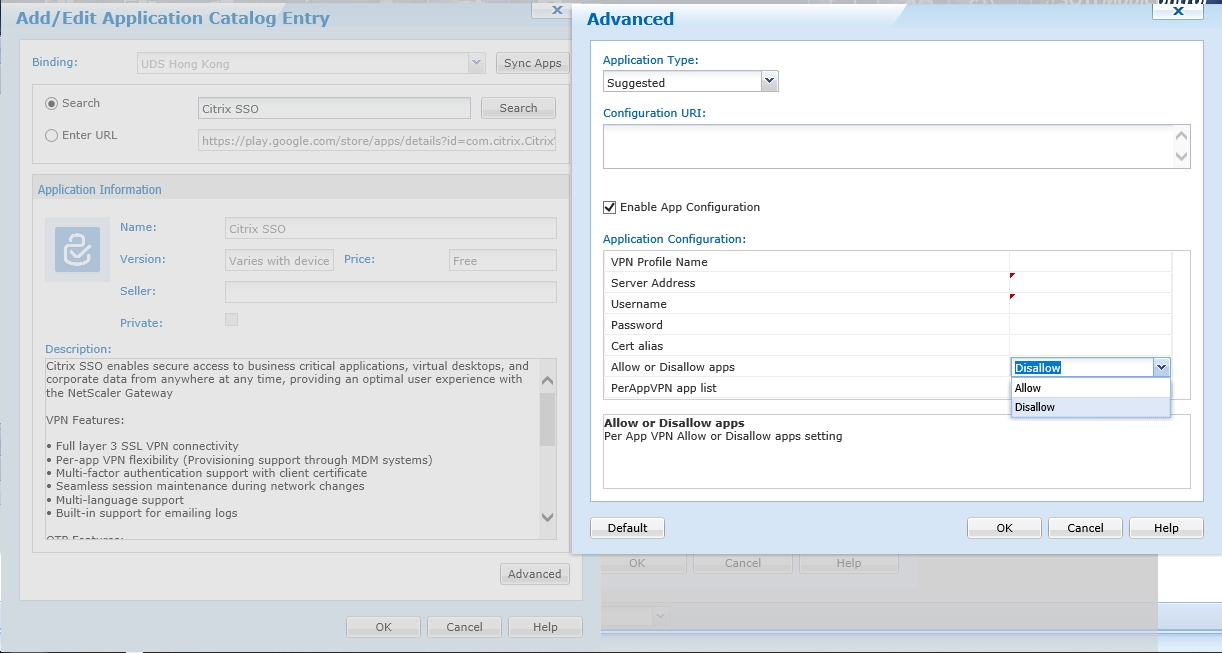The image size is (1222, 653).
Task: Open the Binding dropdown list
Action: coord(477,64)
